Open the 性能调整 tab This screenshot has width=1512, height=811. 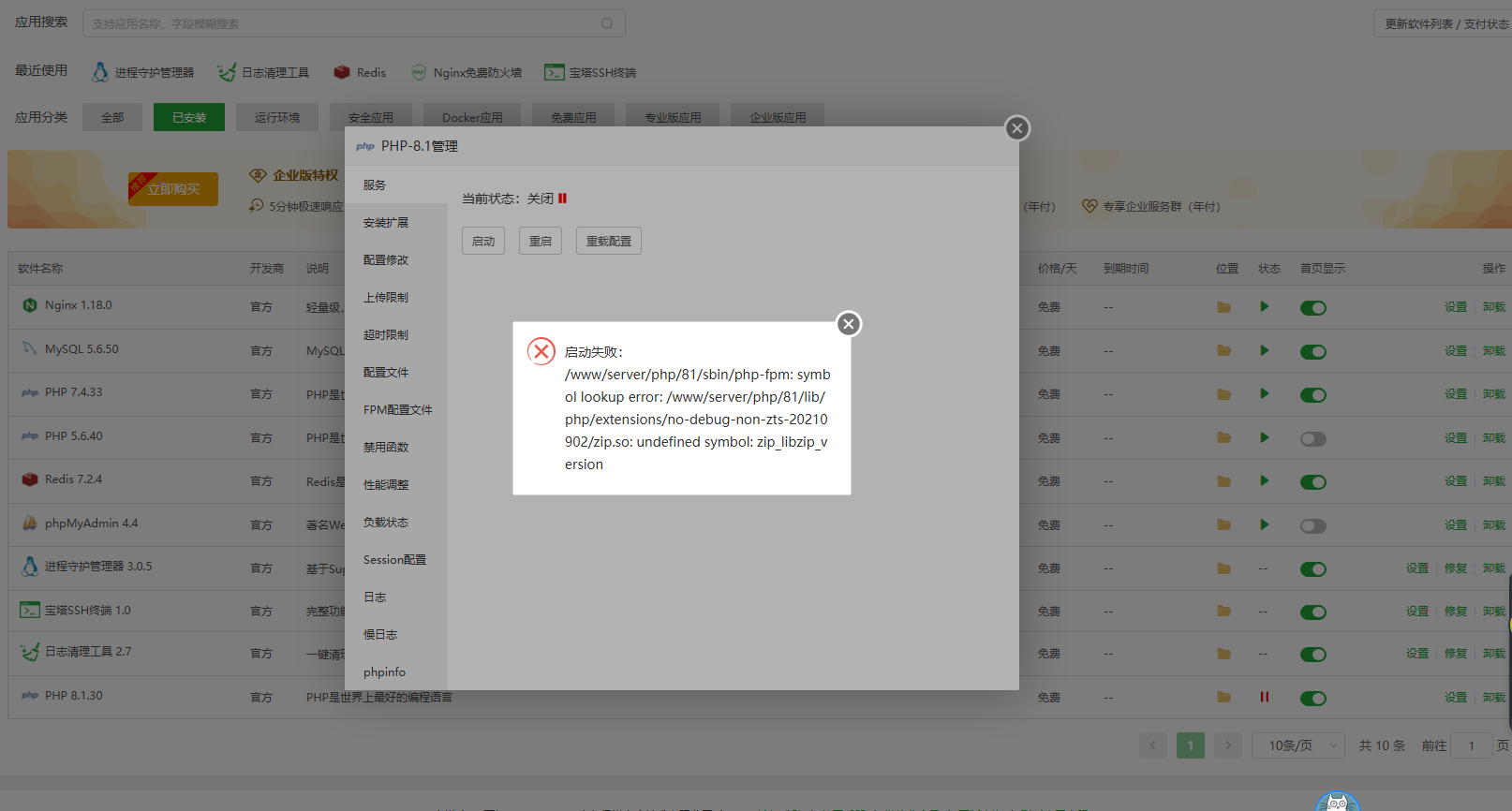point(396,485)
